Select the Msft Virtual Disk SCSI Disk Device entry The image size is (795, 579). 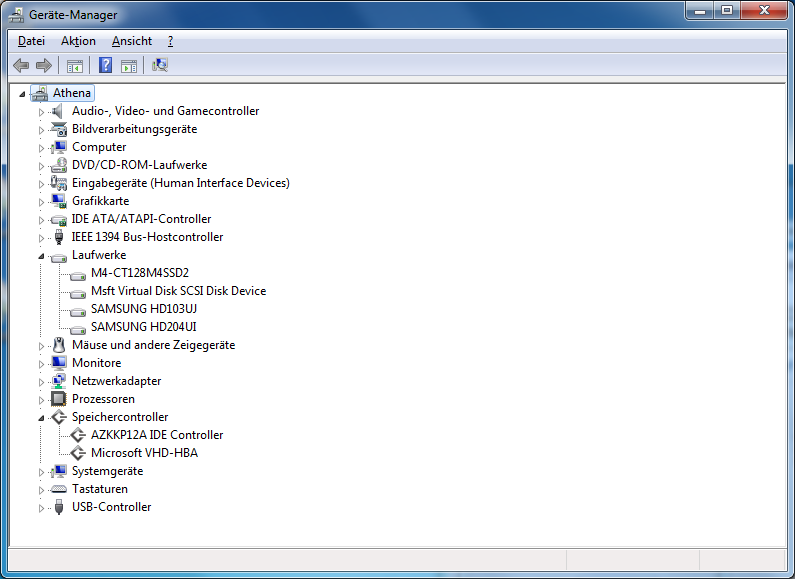(x=178, y=291)
